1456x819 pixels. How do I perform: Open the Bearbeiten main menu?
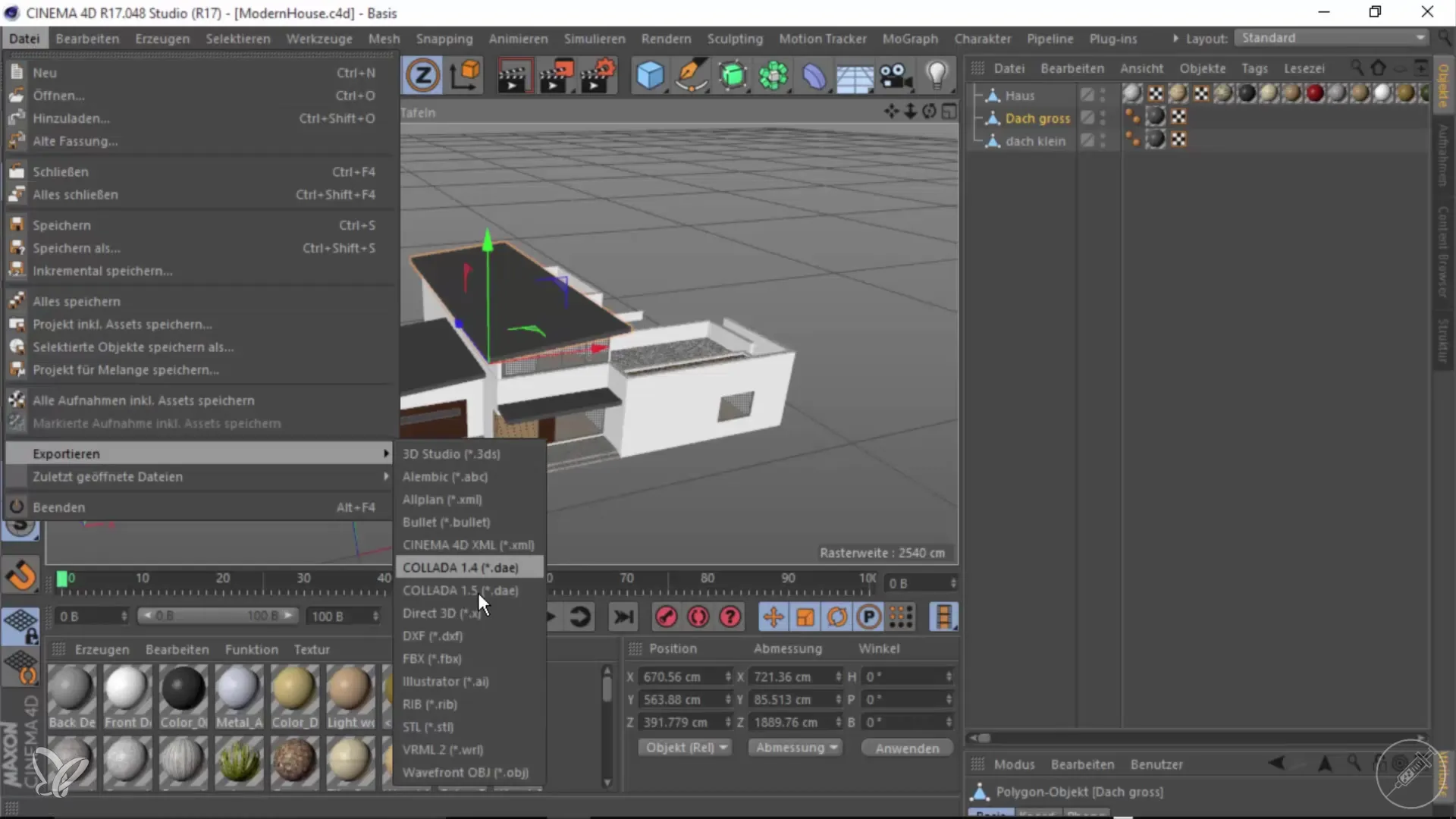pos(87,39)
